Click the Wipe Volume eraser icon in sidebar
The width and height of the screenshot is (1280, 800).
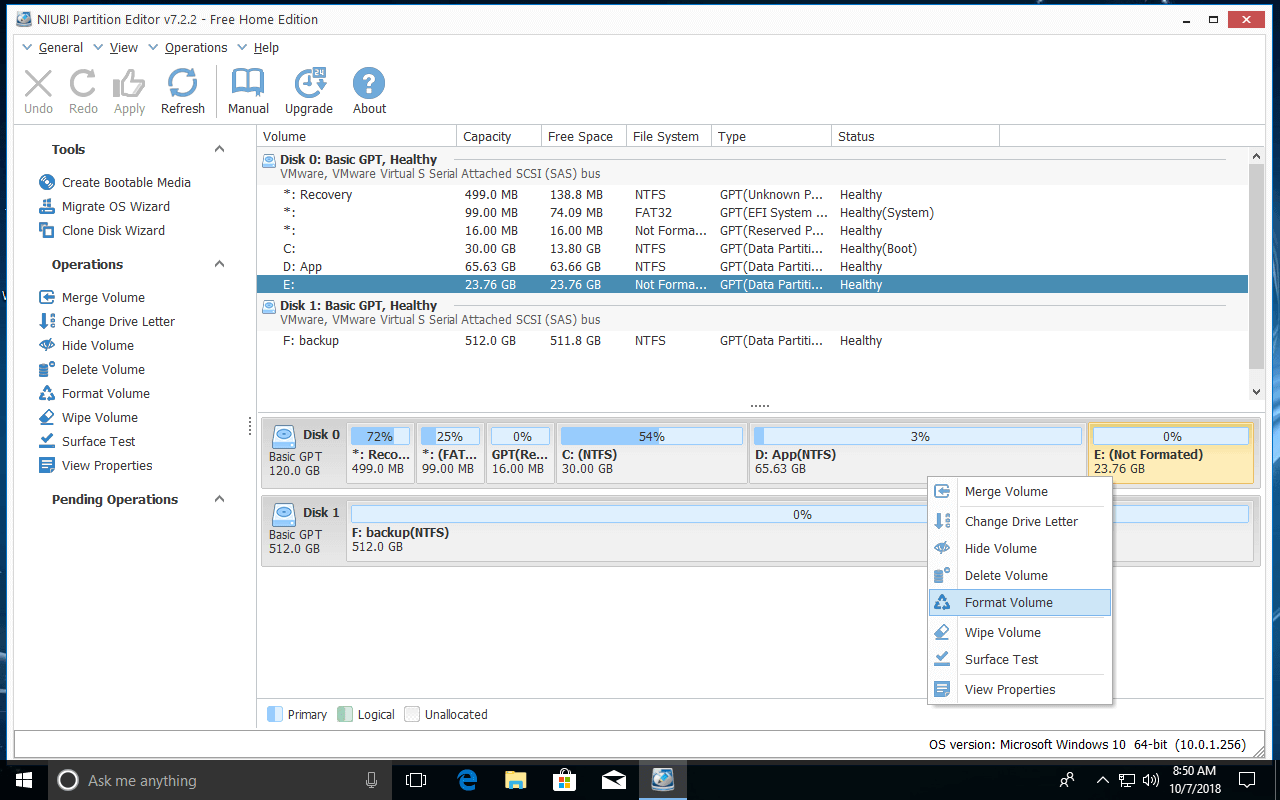pyautogui.click(x=46, y=417)
